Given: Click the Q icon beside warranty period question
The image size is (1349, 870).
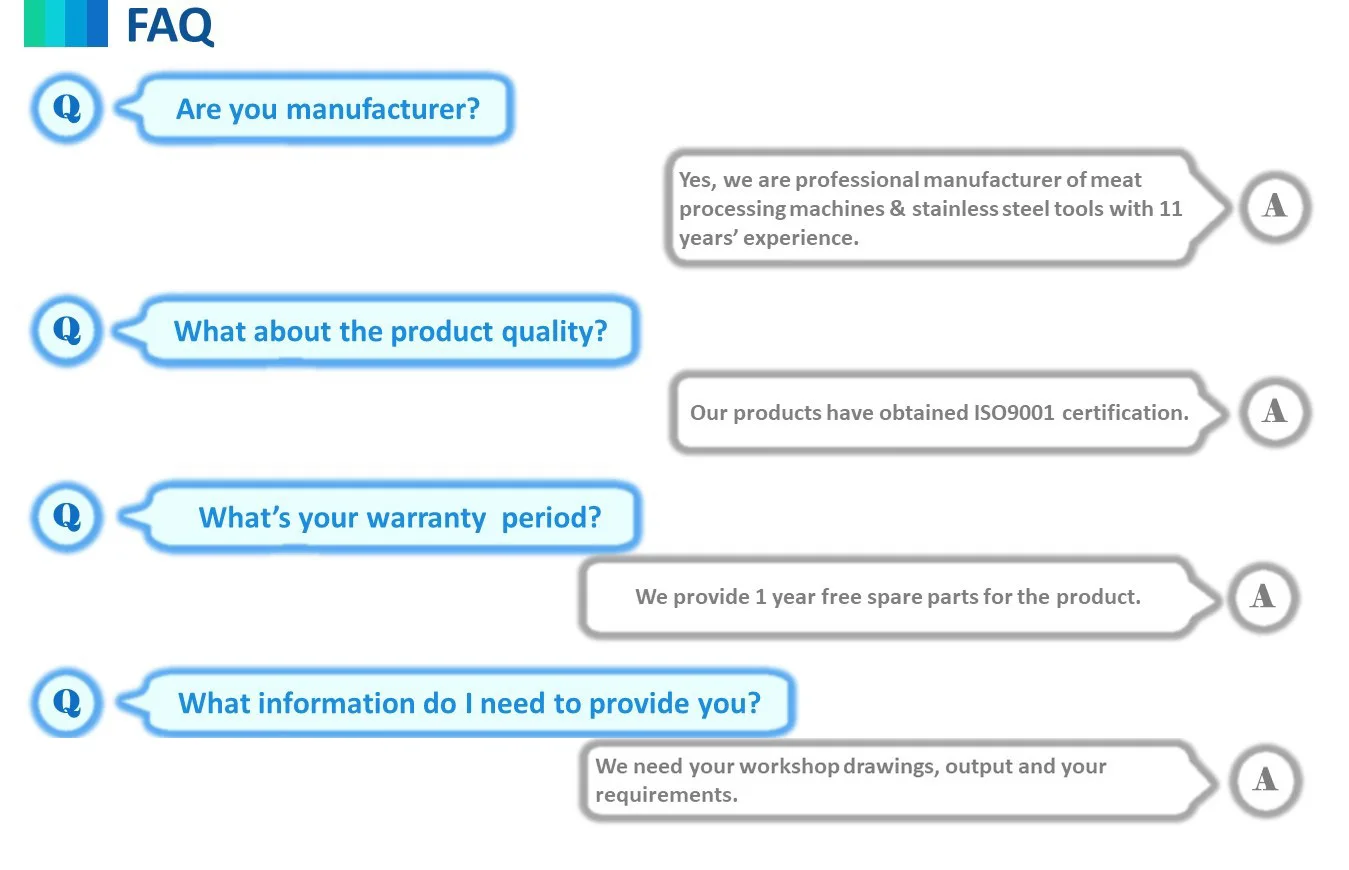Looking at the screenshot, I should (67, 516).
